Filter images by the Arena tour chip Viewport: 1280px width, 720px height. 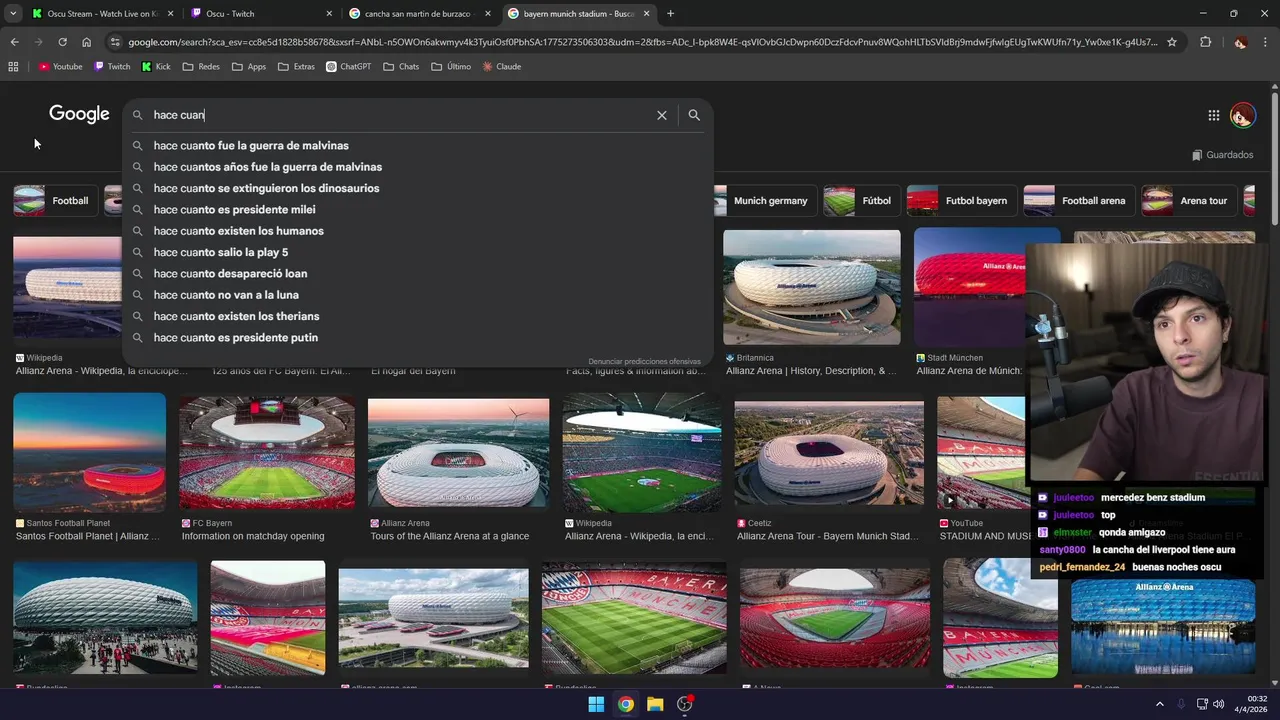click(x=1188, y=200)
